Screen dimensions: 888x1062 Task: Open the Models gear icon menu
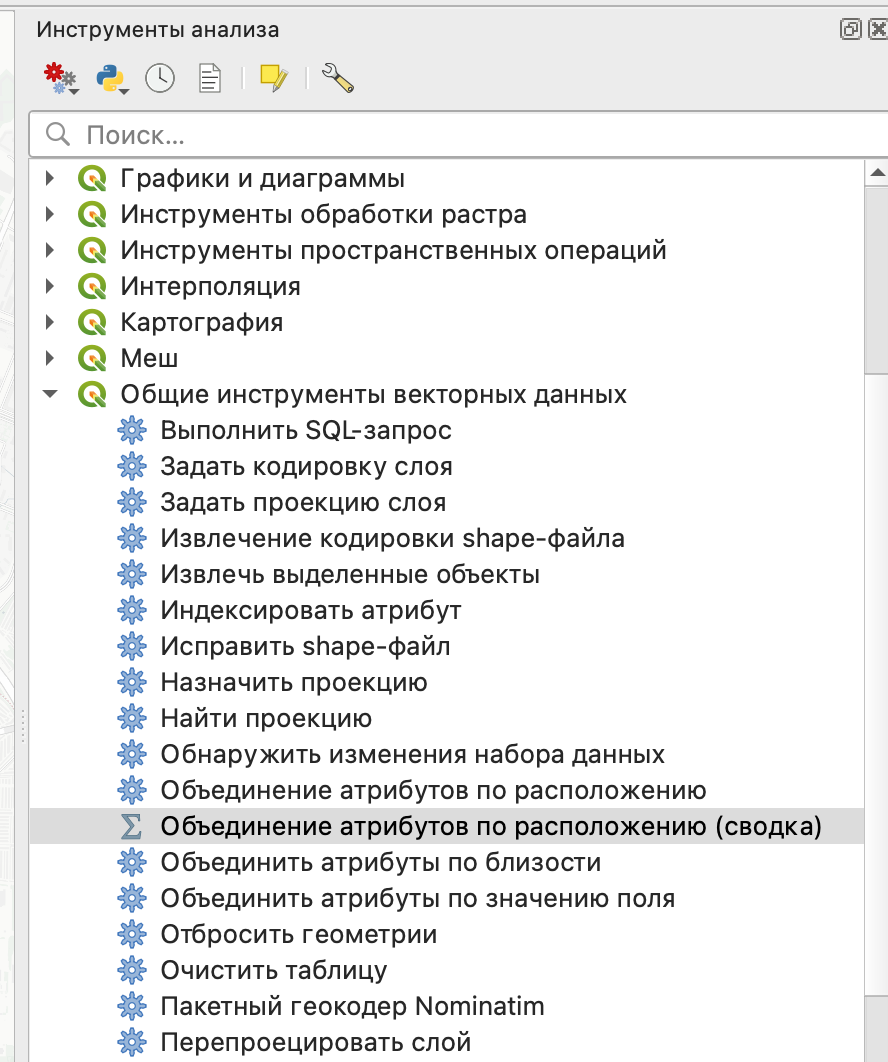coord(59,78)
